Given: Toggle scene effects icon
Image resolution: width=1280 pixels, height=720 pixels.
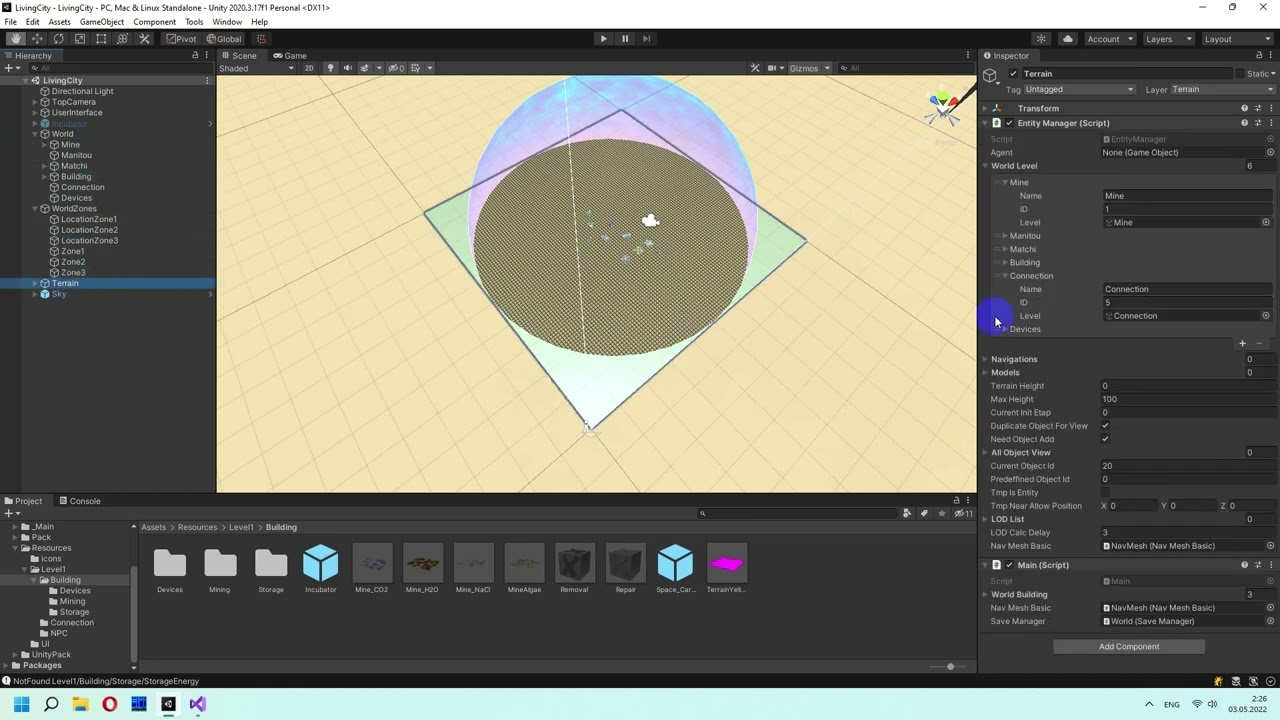Looking at the screenshot, I should click(367, 68).
